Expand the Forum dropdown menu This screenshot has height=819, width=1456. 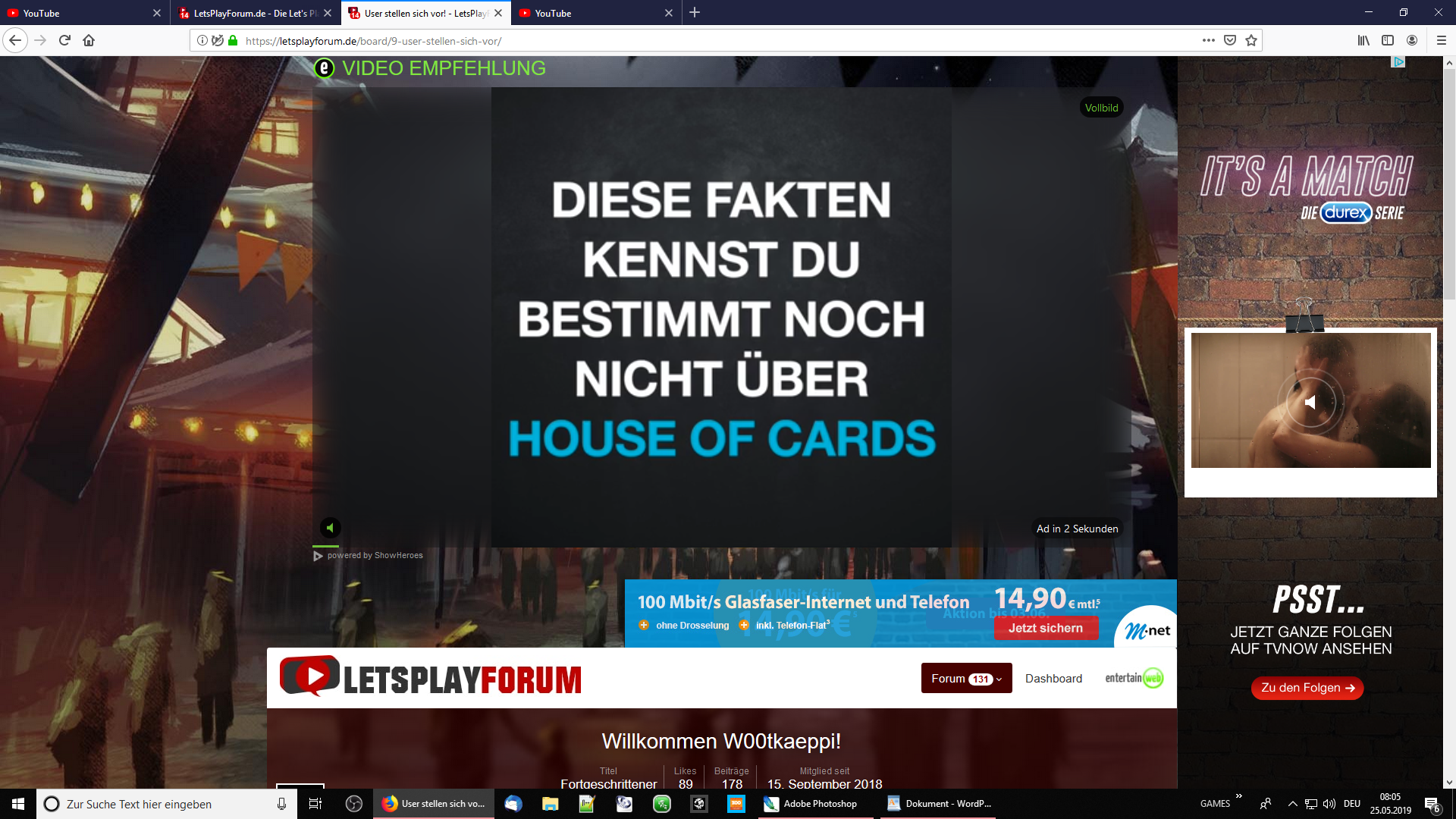point(966,679)
